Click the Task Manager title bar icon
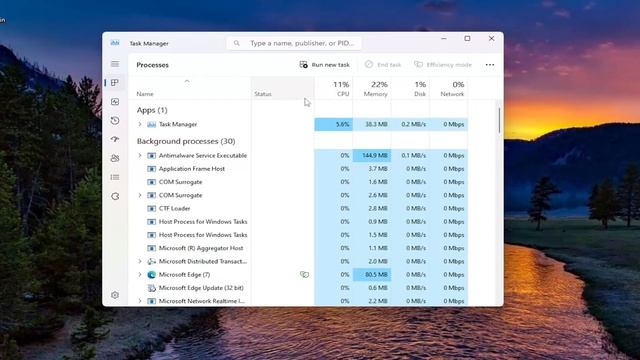This screenshot has width=640, height=360. pyautogui.click(x=115, y=43)
